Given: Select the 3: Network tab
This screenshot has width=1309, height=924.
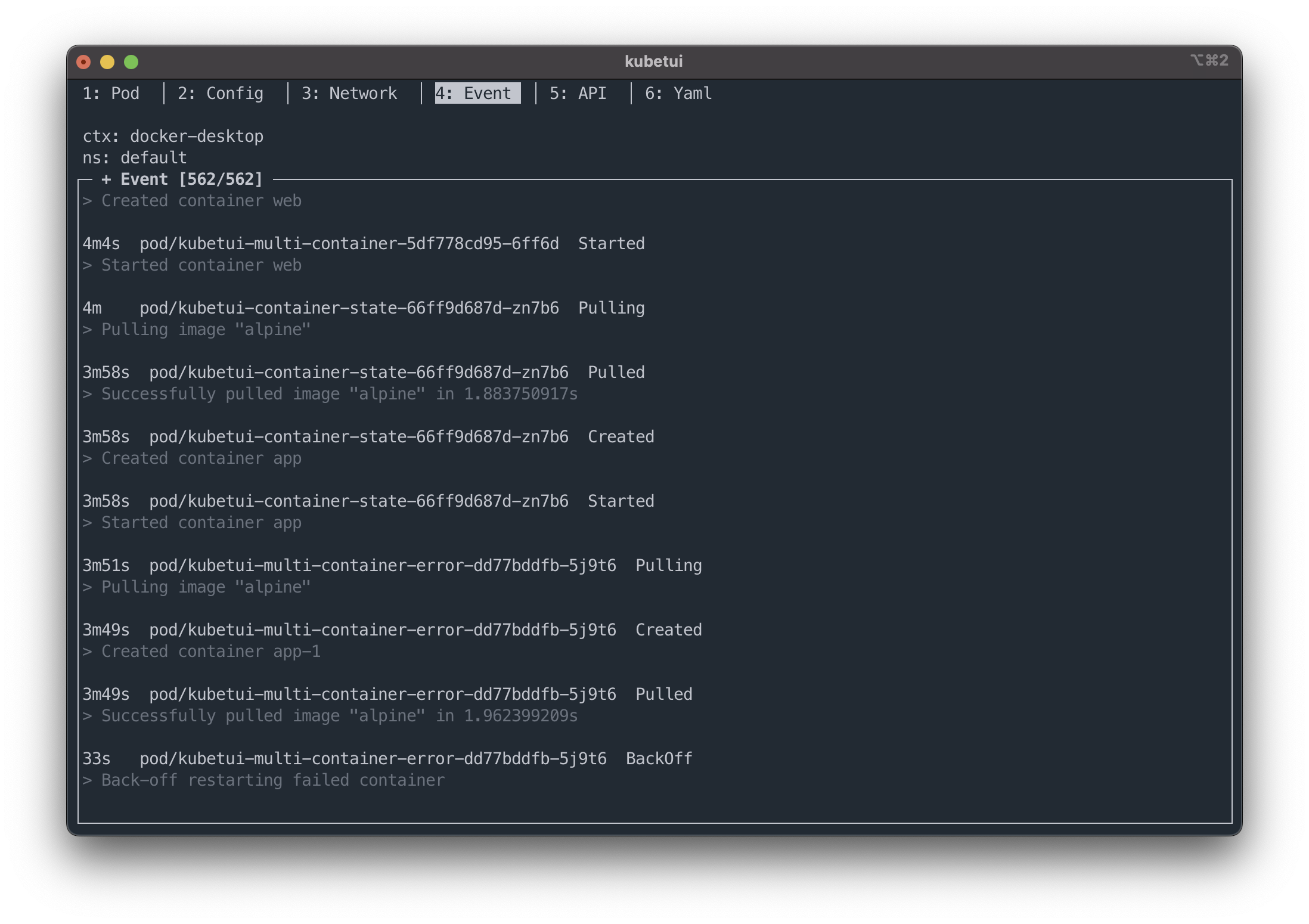Looking at the screenshot, I should [349, 94].
